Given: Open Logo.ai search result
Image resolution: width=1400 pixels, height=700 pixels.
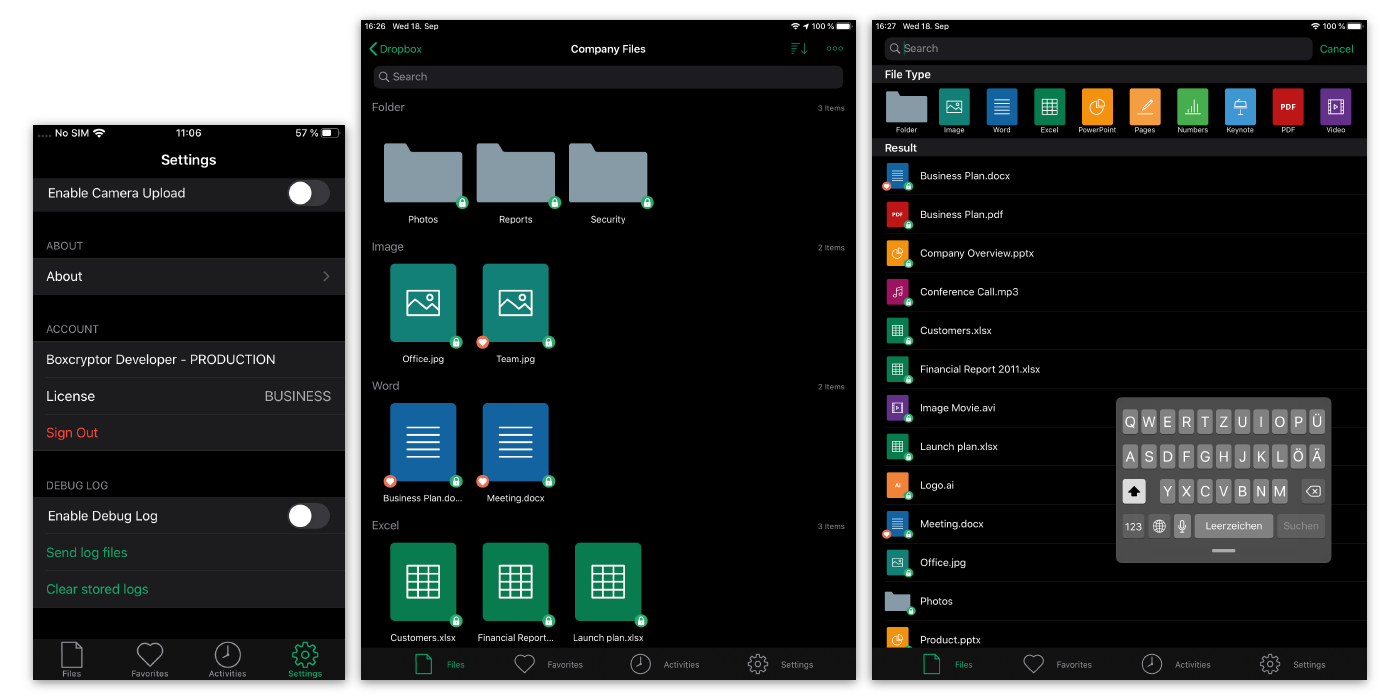Looking at the screenshot, I should pyautogui.click(x=1119, y=485).
